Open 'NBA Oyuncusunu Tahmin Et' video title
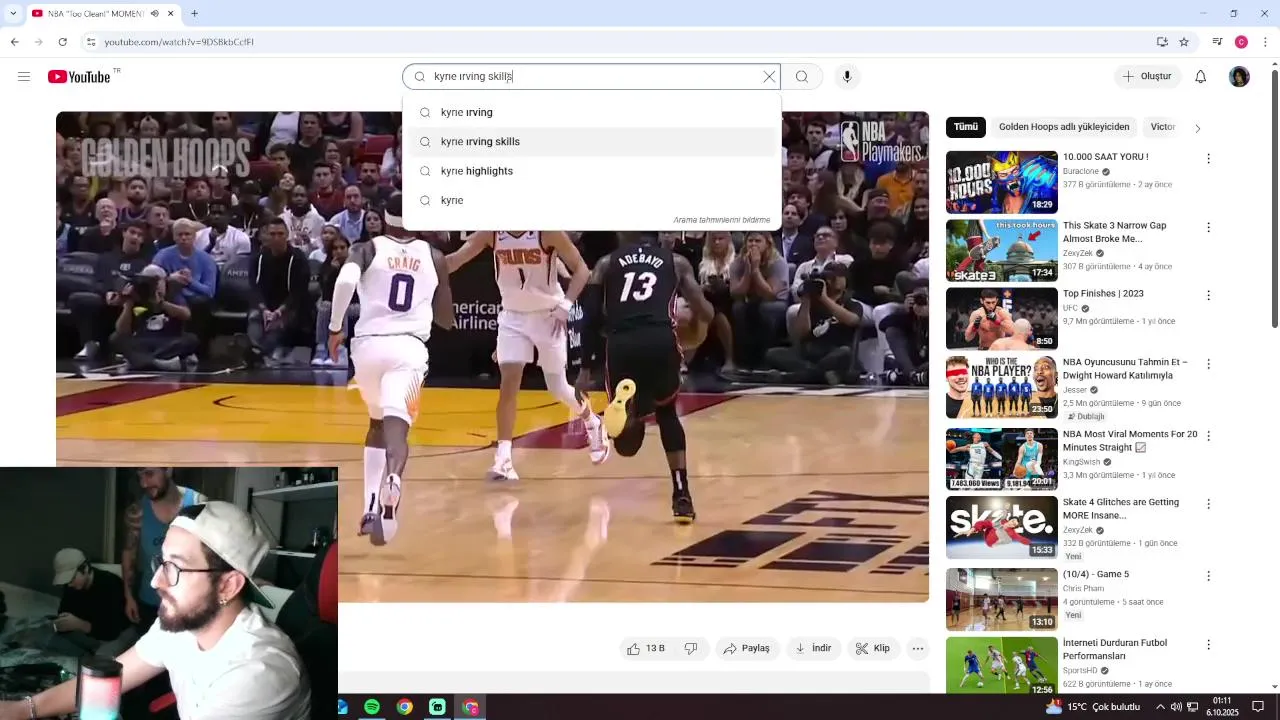 (x=1125, y=369)
